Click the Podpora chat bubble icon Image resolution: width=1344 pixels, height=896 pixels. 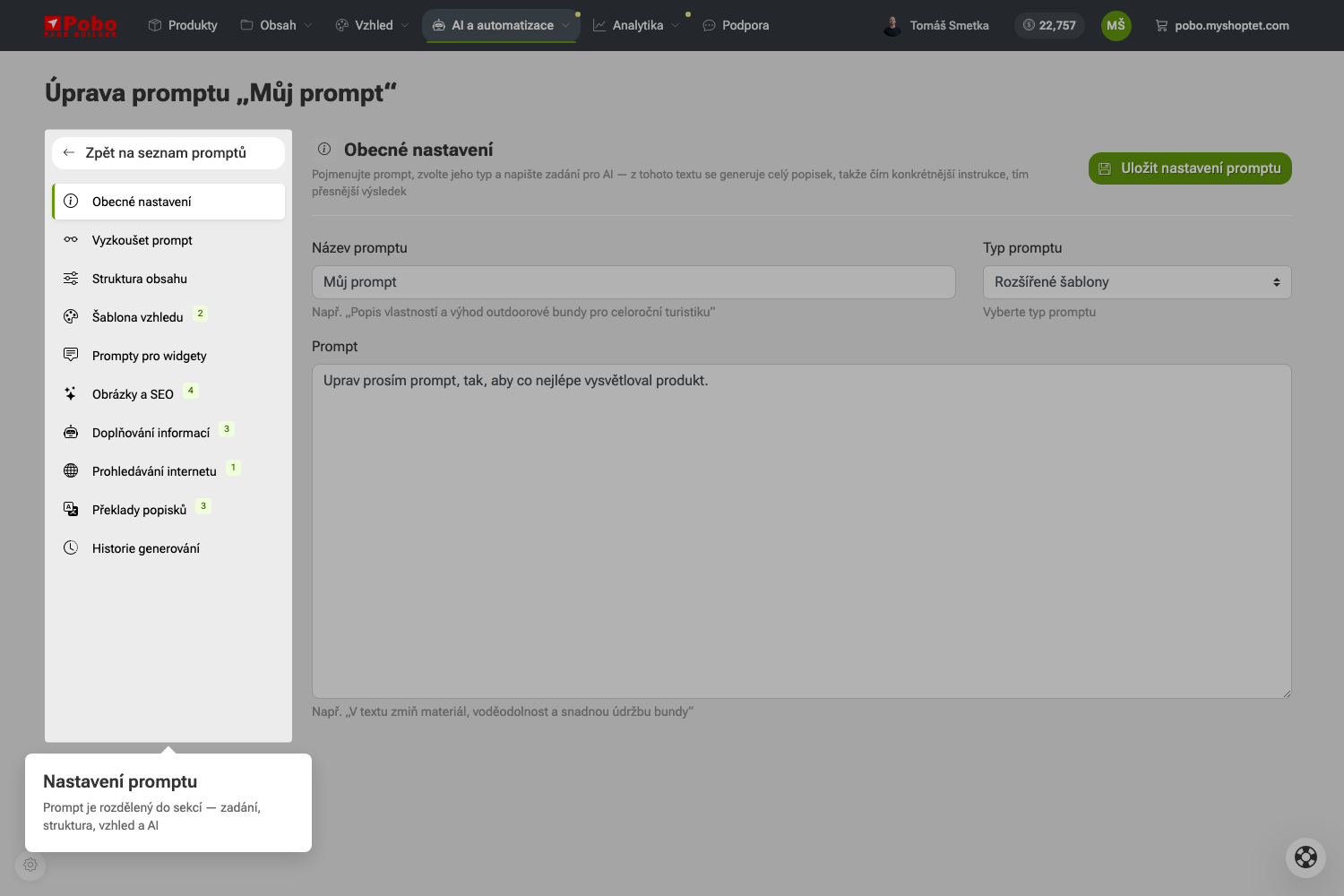pos(709,25)
